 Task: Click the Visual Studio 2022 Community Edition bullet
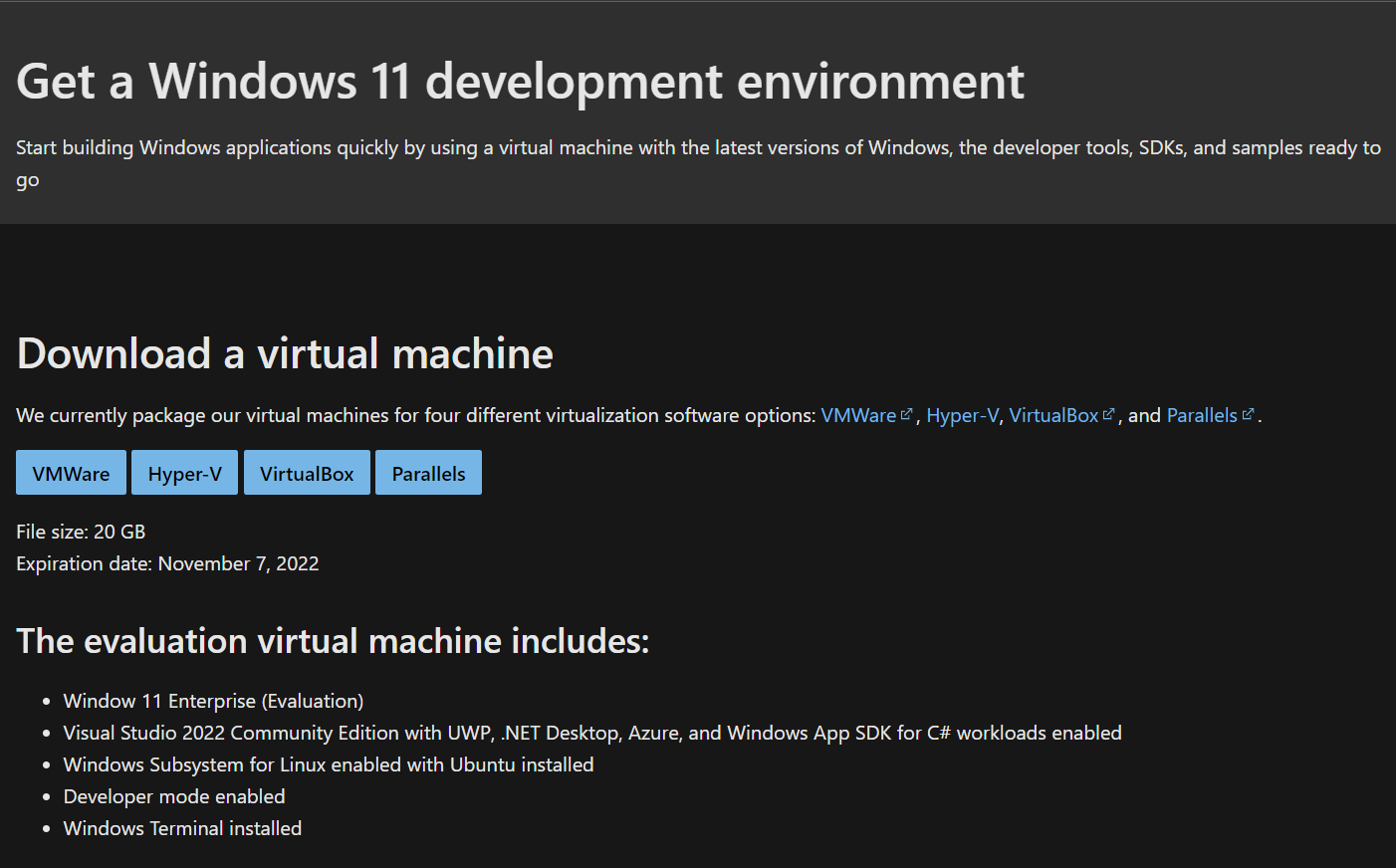tap(591, 733)
